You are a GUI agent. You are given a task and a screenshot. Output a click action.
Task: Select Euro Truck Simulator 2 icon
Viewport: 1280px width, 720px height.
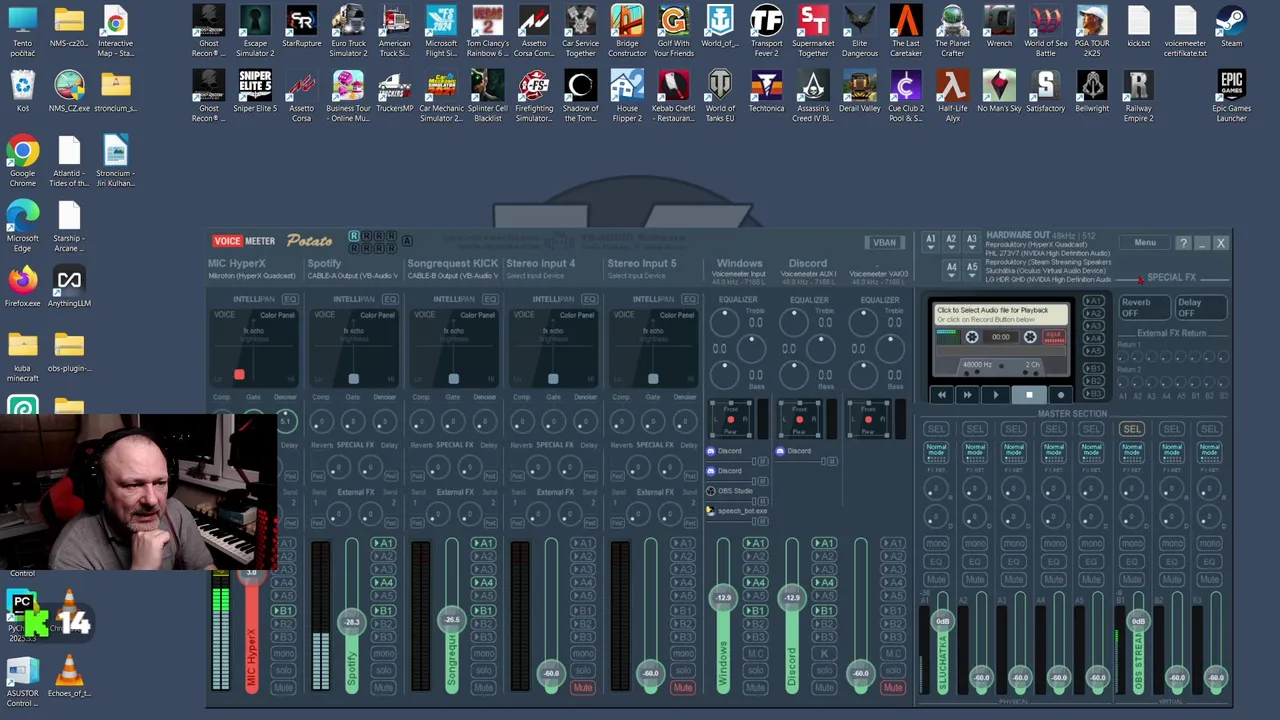348,32
